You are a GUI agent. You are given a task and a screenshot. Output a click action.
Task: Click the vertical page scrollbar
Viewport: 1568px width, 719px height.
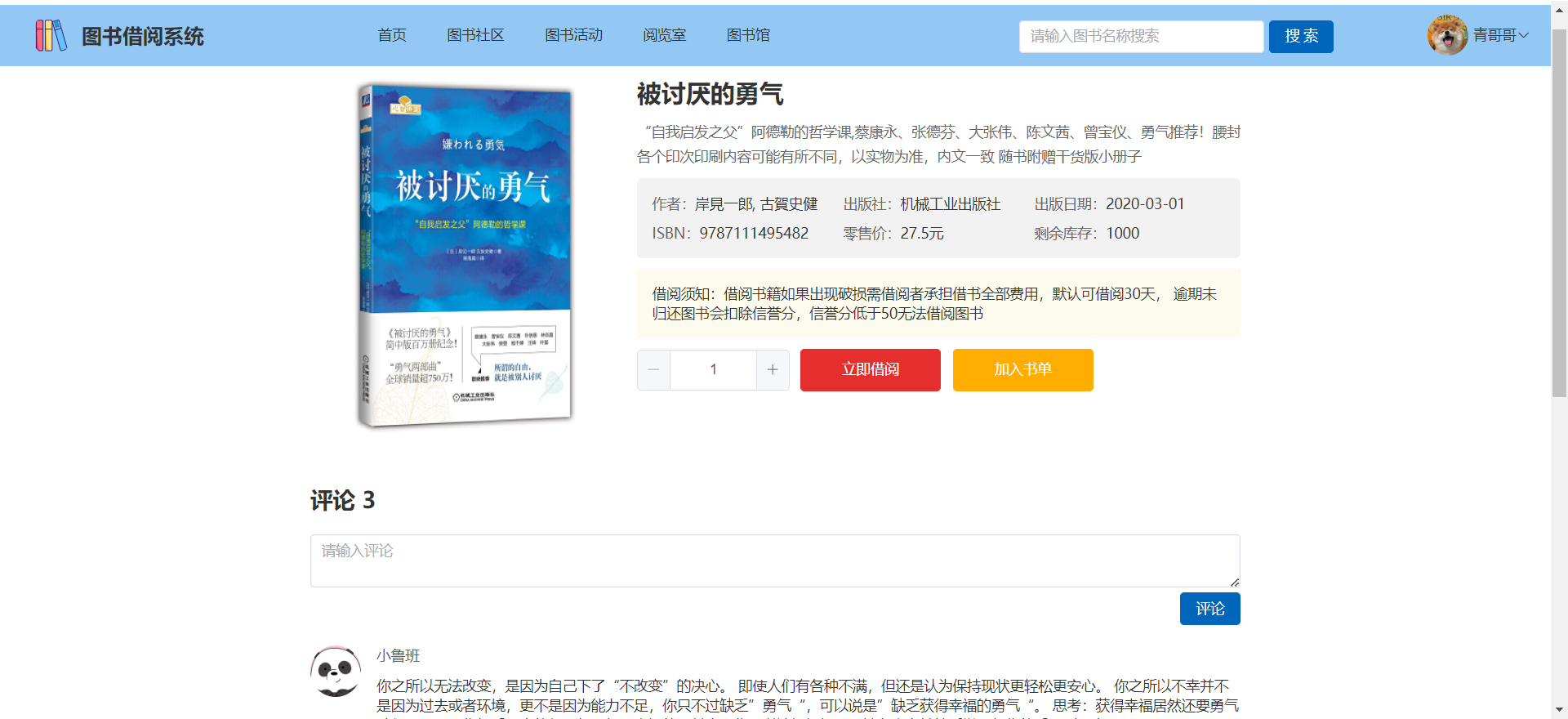1559,212
